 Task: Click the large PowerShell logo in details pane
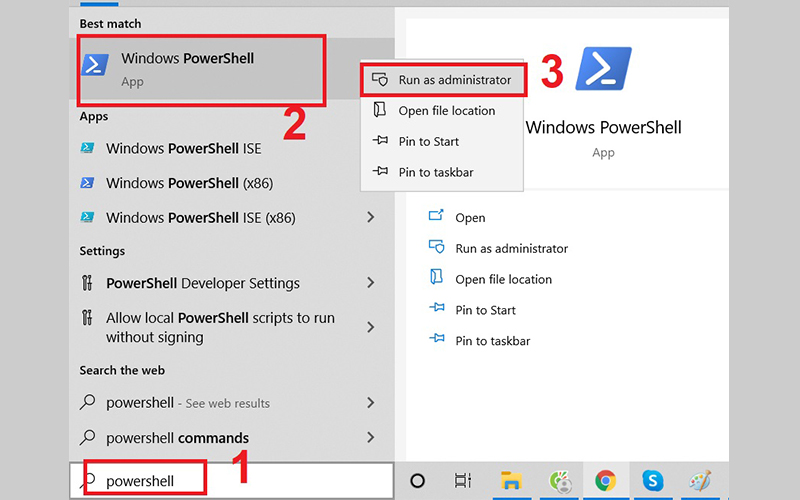click(x=604, y=69)
